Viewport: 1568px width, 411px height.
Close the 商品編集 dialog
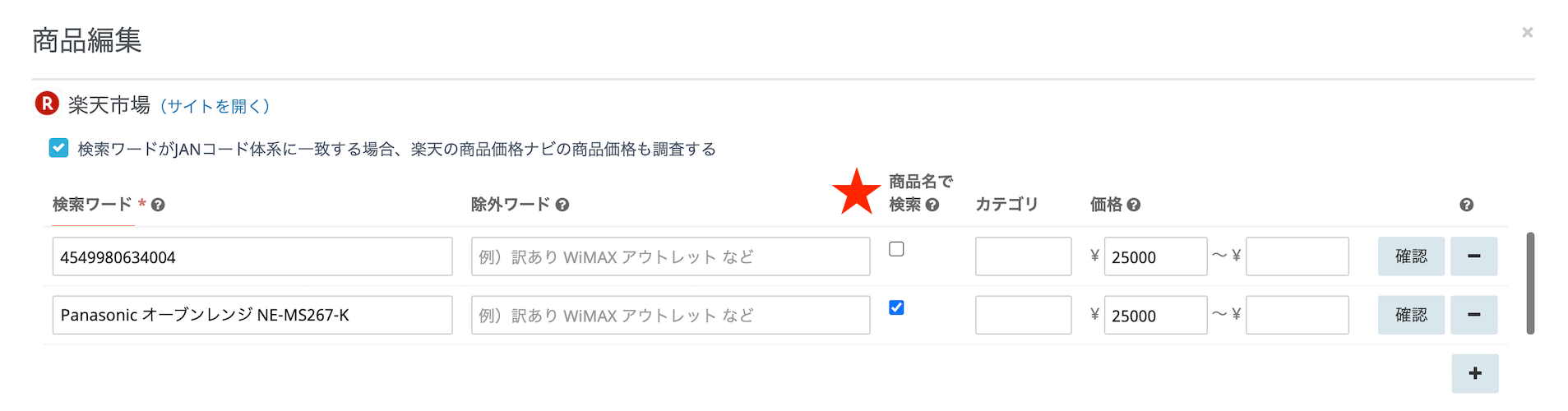pos(1527,32)
